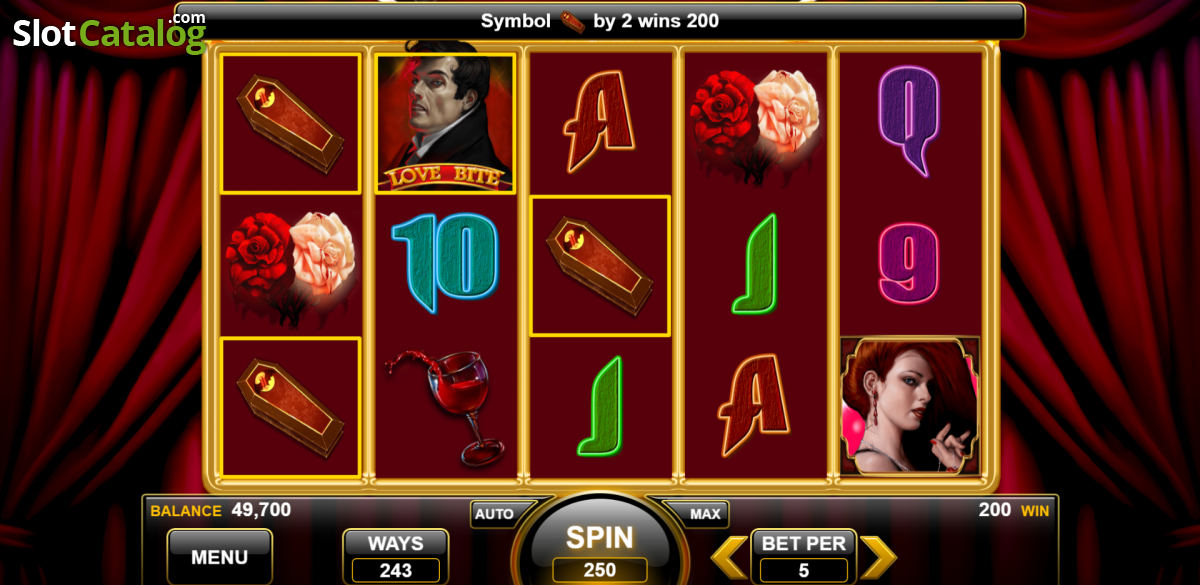Click the wine glass symbol

click(x=445, y=406)
